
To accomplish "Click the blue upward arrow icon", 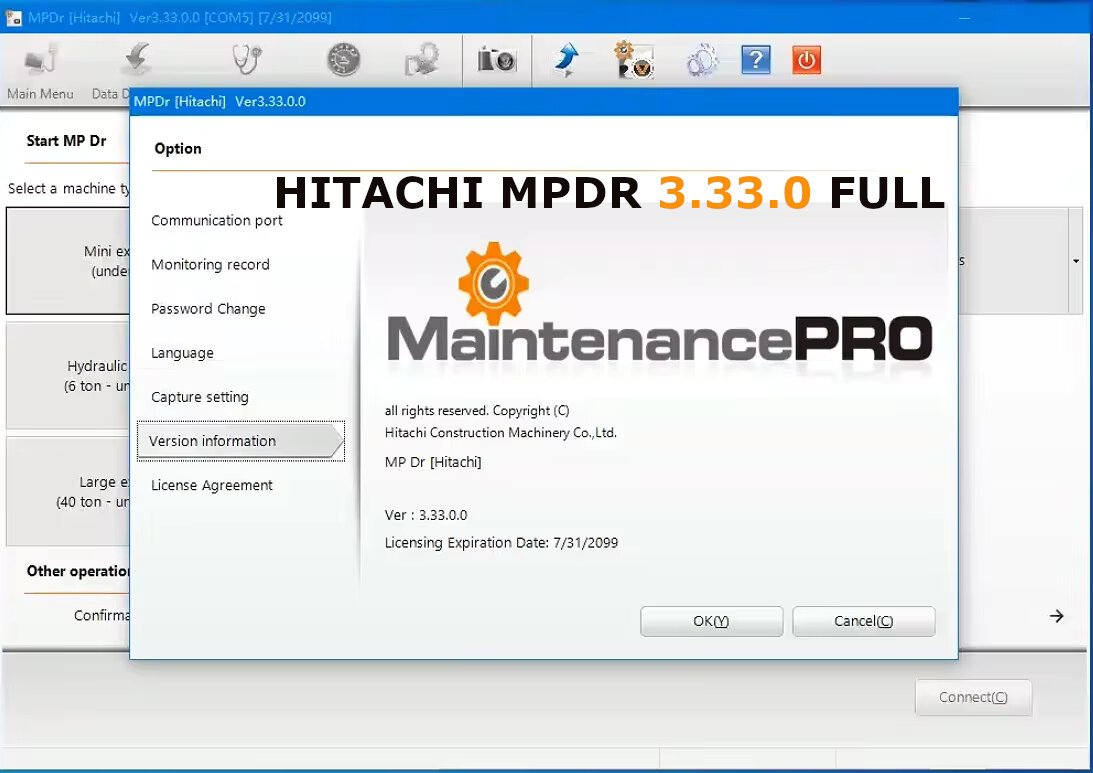I will tap(567, 60).
